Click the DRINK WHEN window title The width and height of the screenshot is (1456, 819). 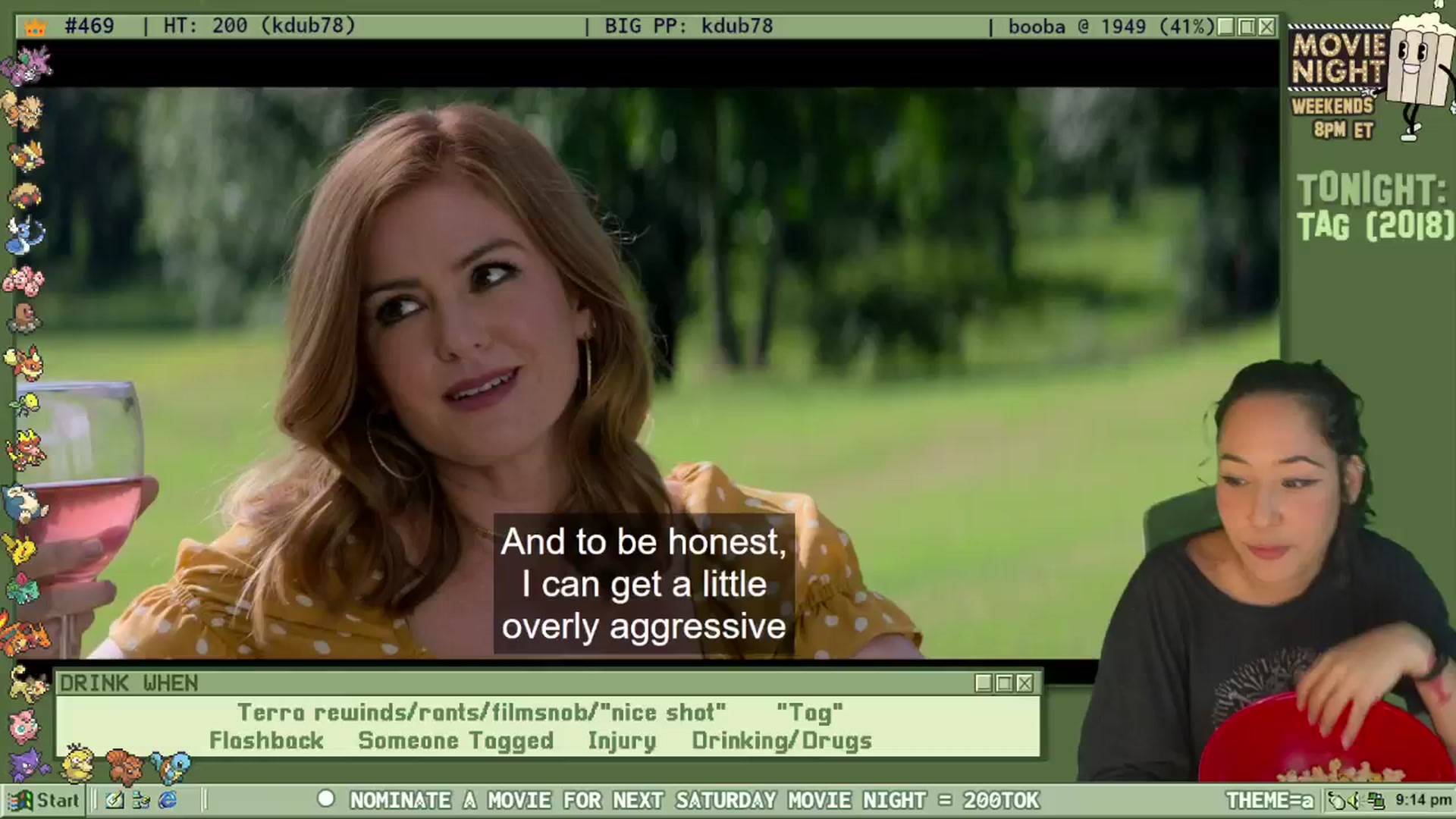click(129, 683)
